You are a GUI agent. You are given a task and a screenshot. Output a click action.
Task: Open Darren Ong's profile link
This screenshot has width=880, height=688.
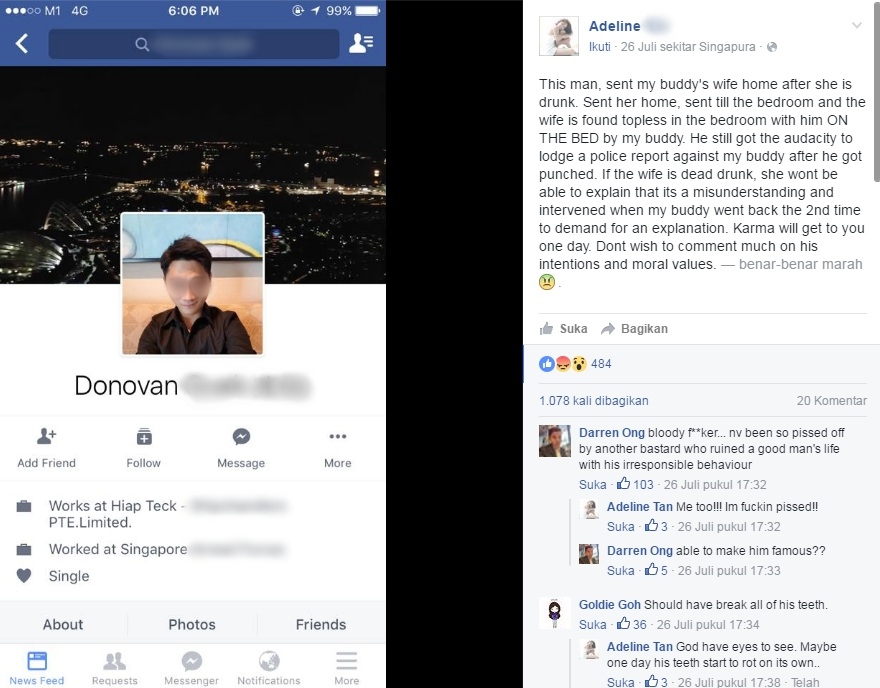[x=612, y=433]
